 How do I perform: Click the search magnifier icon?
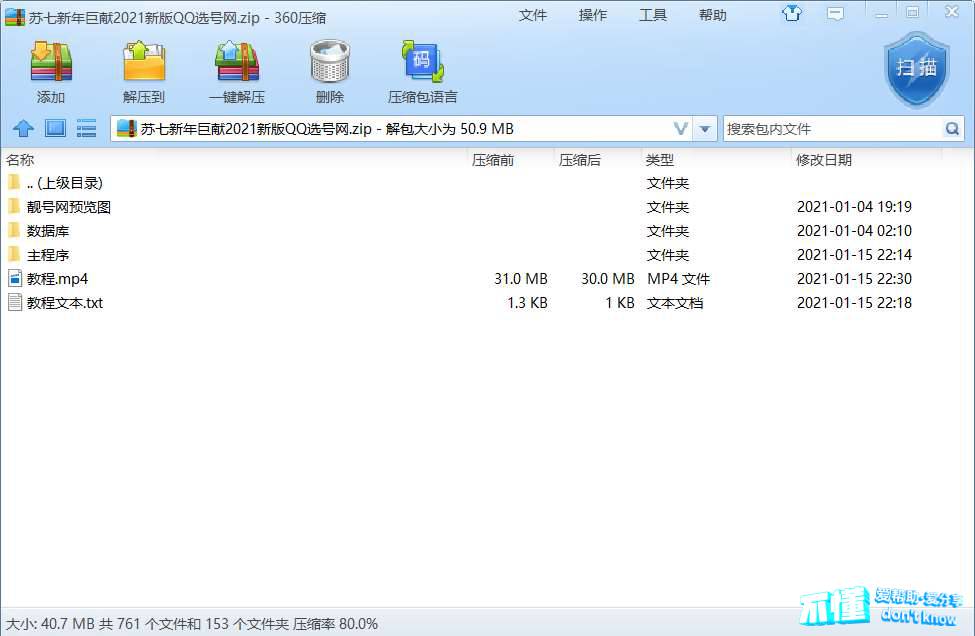[x=952, y=129]
